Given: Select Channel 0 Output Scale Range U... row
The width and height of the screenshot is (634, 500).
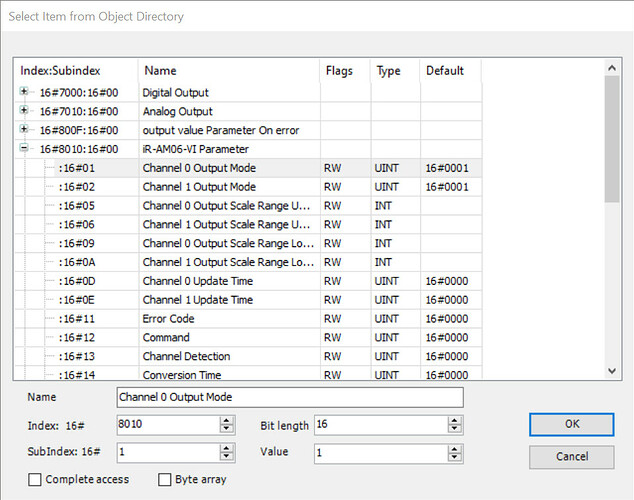Looking at the screenshot, I should point(248,206).
